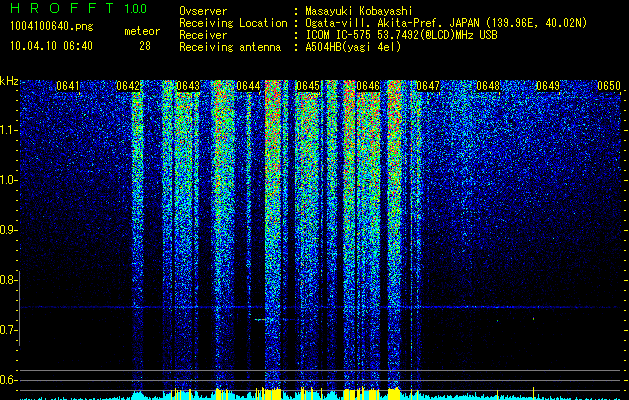Click the Ovserver field label
This screenshot has height=400, width=629.
click(203, 11)
